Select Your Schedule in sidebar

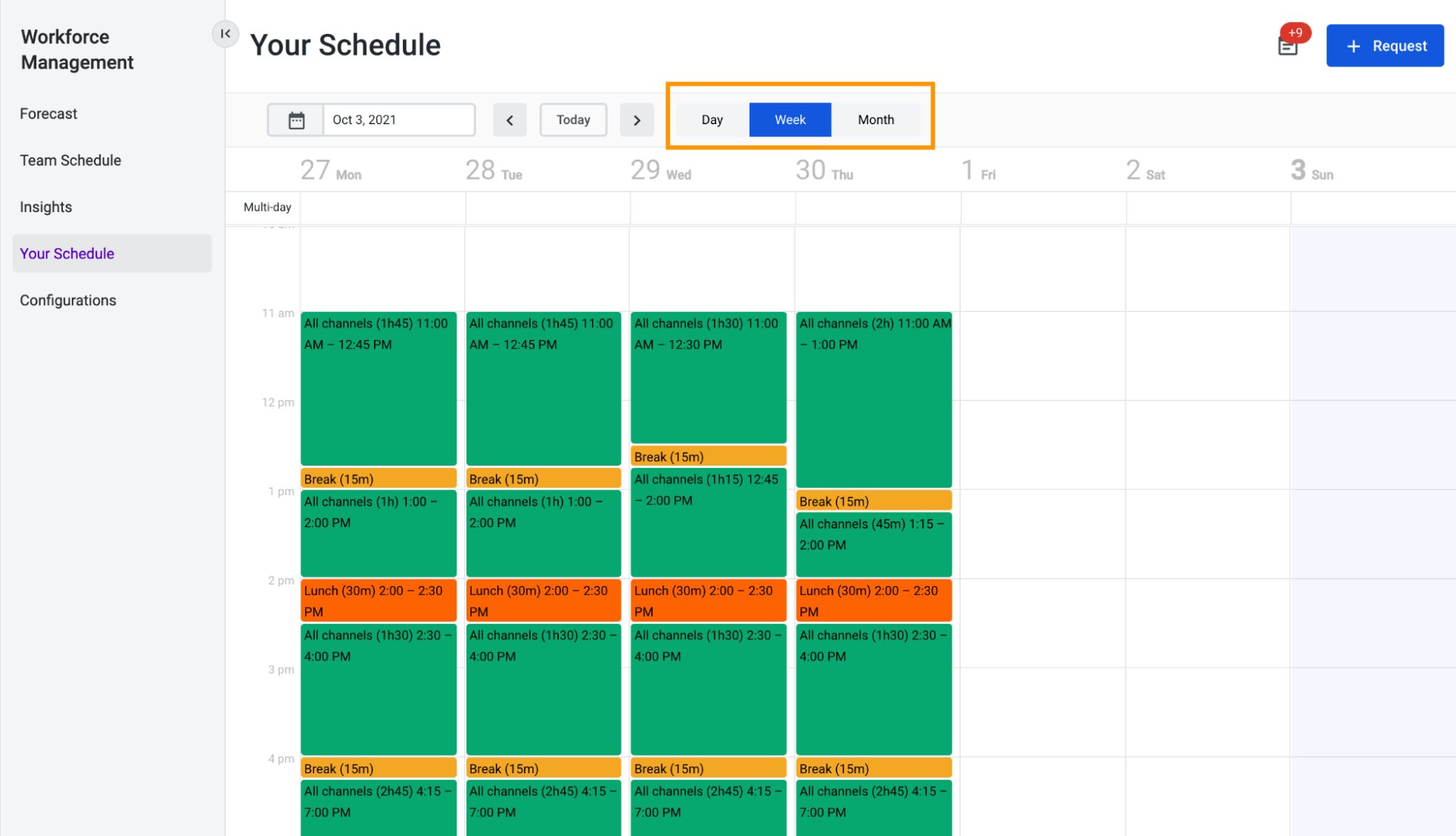click(67, 253)
